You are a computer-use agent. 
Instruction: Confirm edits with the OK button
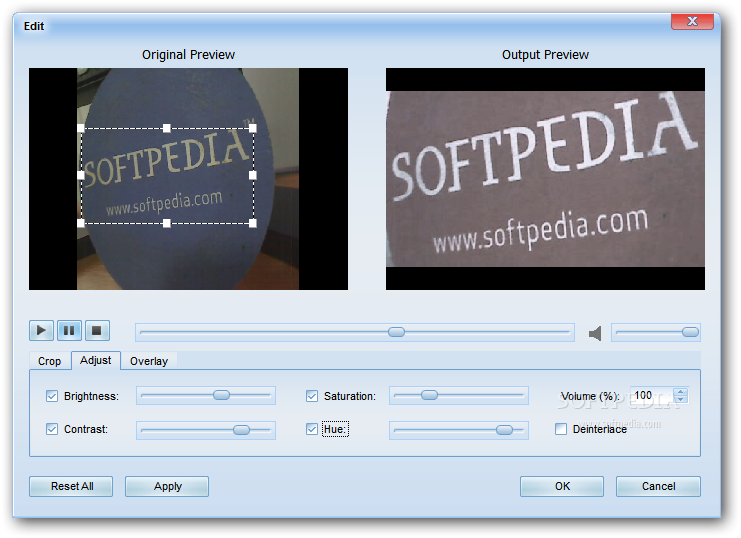tap(562, 486)
